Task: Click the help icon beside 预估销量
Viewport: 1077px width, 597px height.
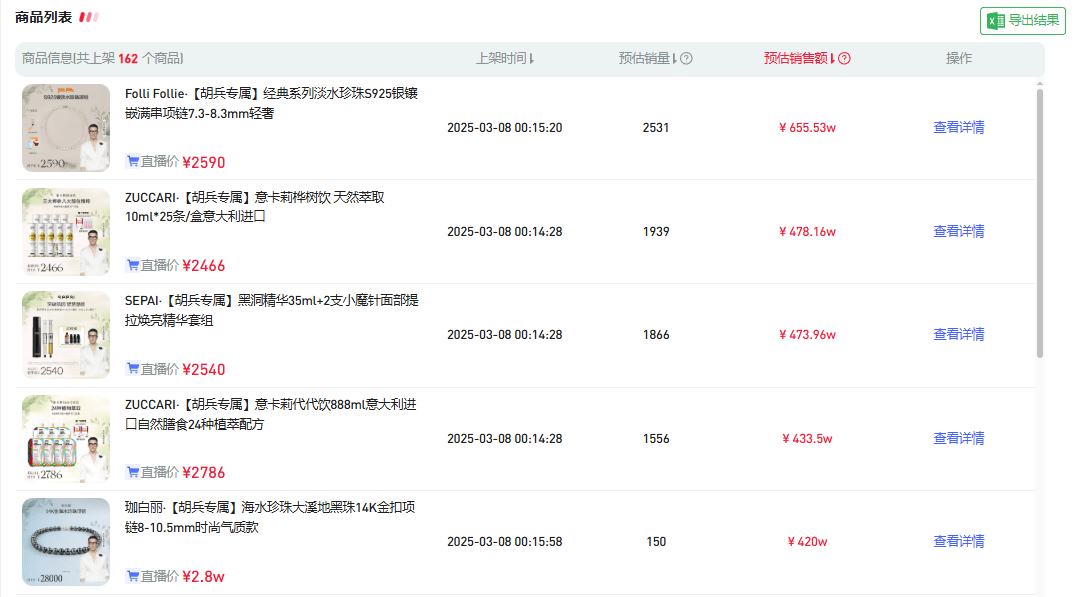Action: click(686, 59)
